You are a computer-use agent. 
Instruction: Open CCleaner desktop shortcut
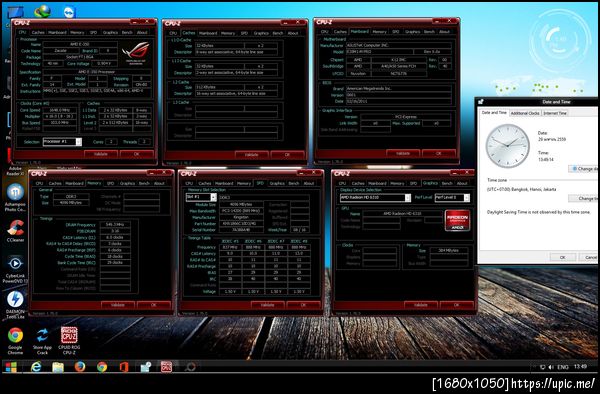(x=15, y=231)
